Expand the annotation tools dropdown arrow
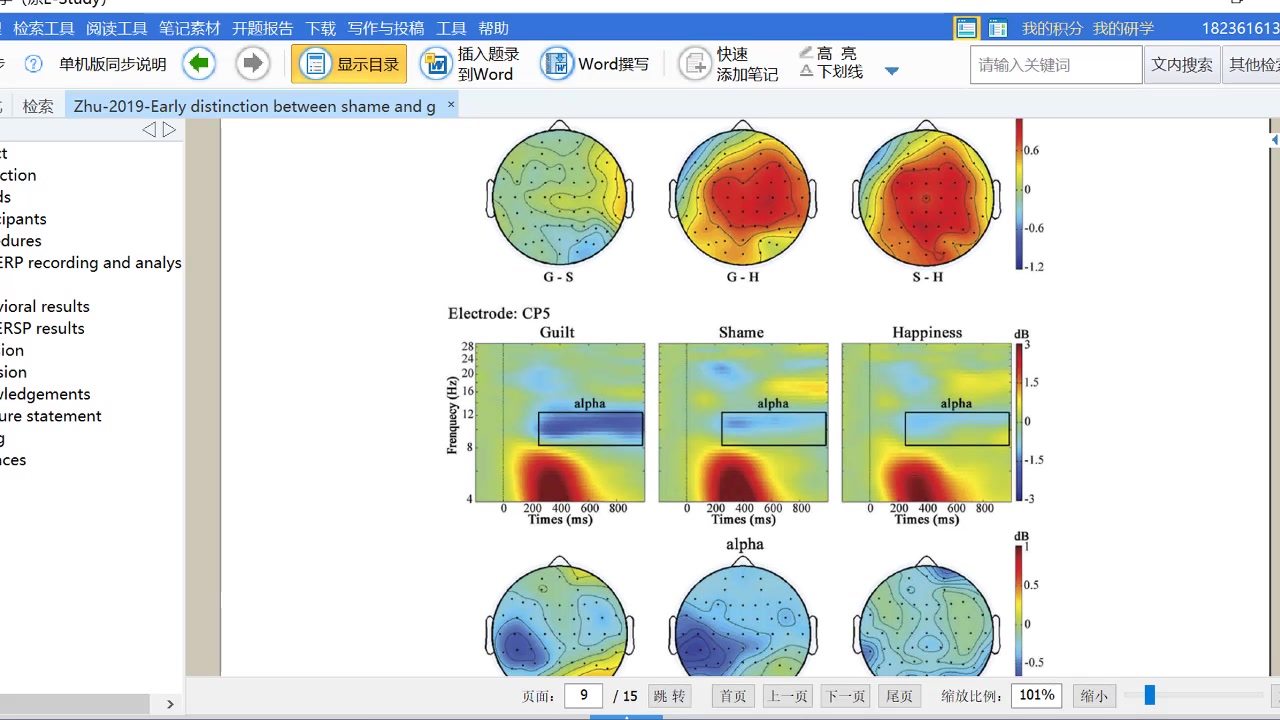The height and width of the screenshot is (720, 1280). (892, 71)
